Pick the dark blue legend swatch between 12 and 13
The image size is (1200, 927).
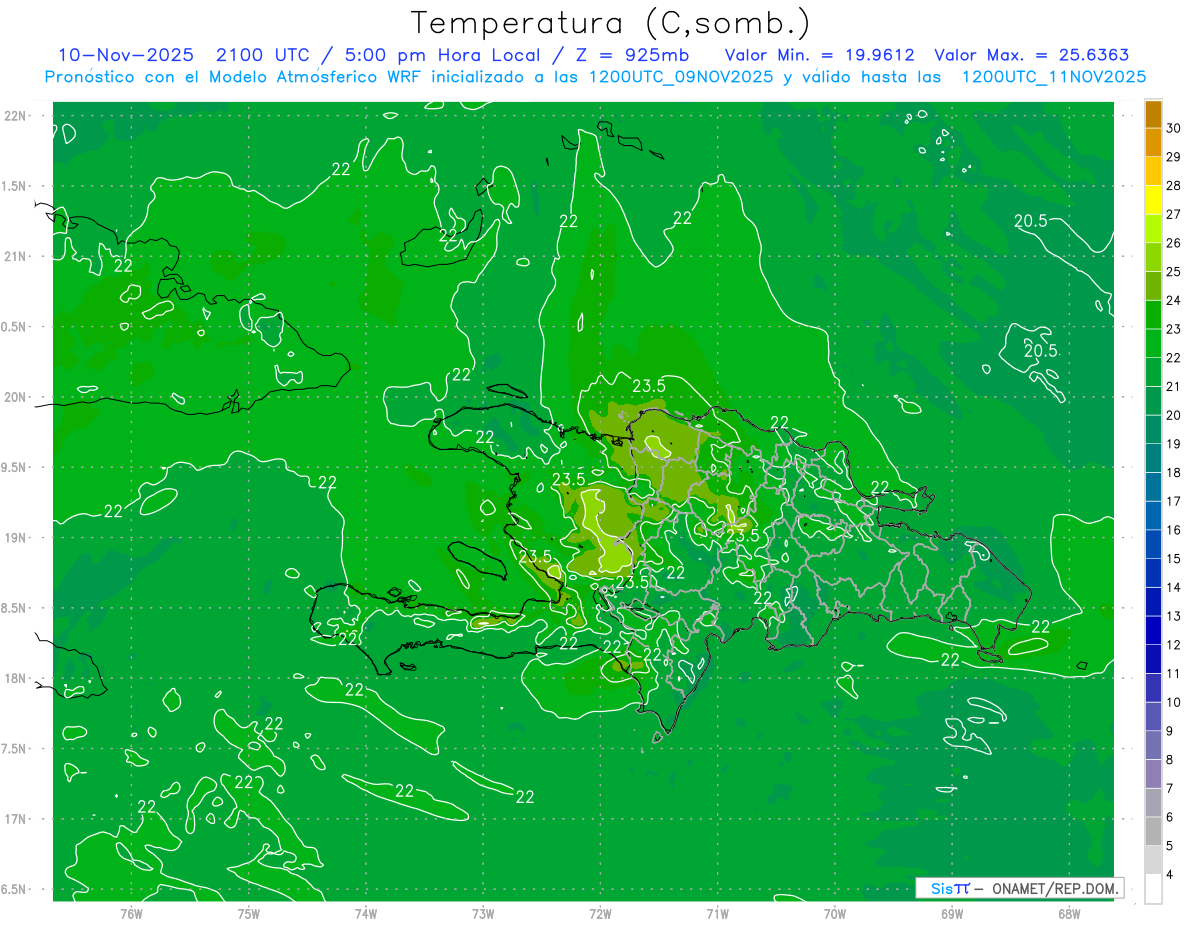1153,631
